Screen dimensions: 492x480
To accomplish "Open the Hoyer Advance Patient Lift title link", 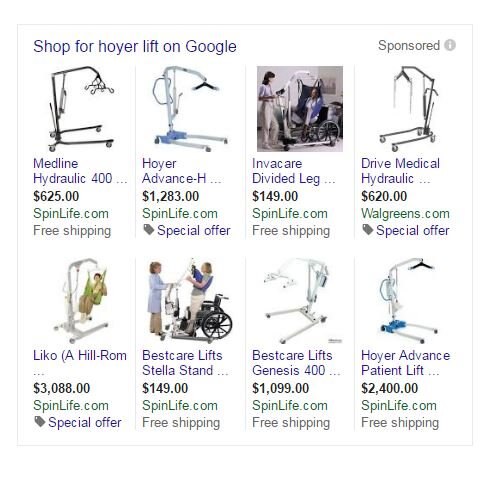I will coord(405,363).
